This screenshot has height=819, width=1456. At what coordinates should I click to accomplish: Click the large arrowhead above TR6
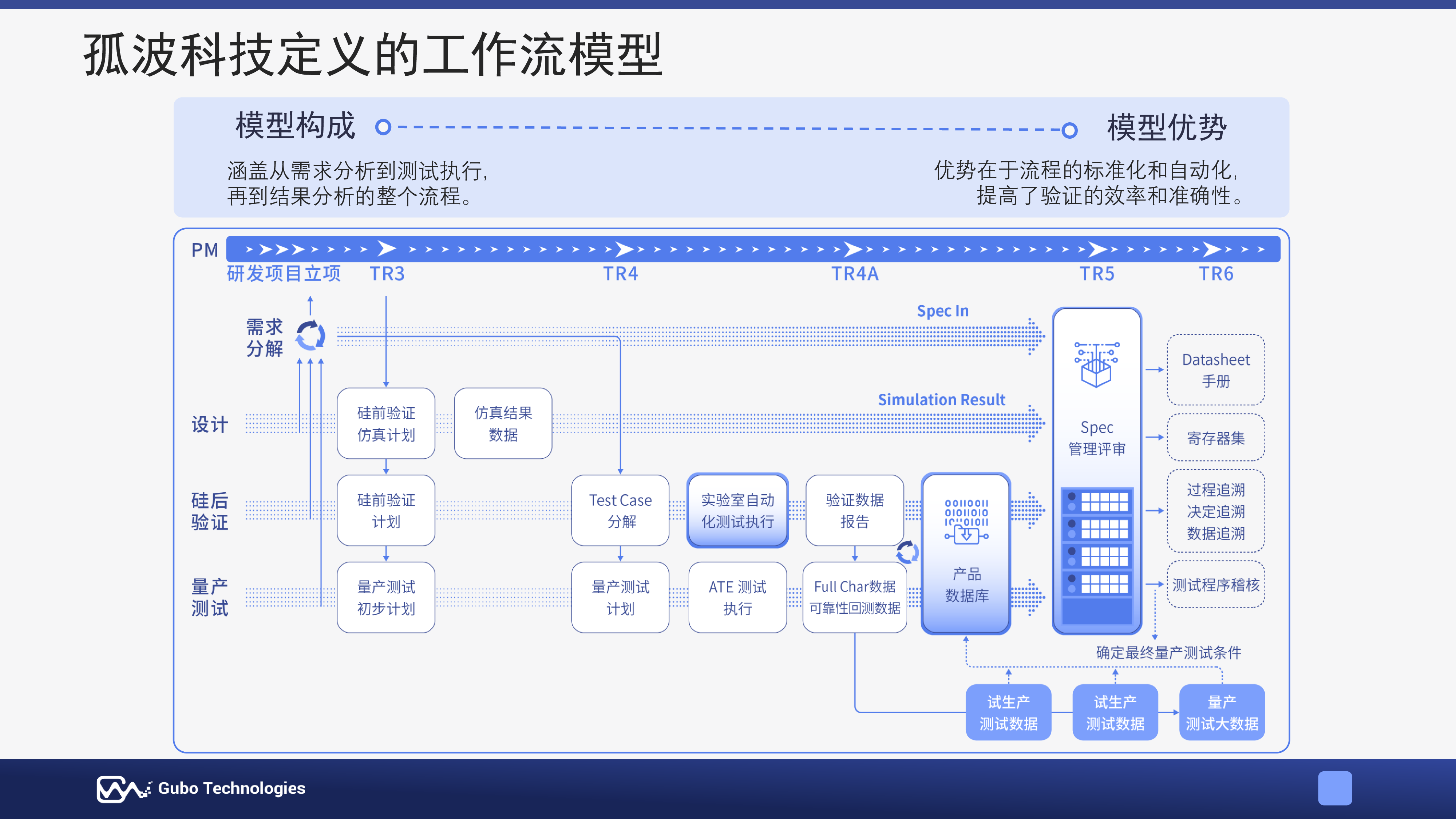click(x=1212, y=249)
